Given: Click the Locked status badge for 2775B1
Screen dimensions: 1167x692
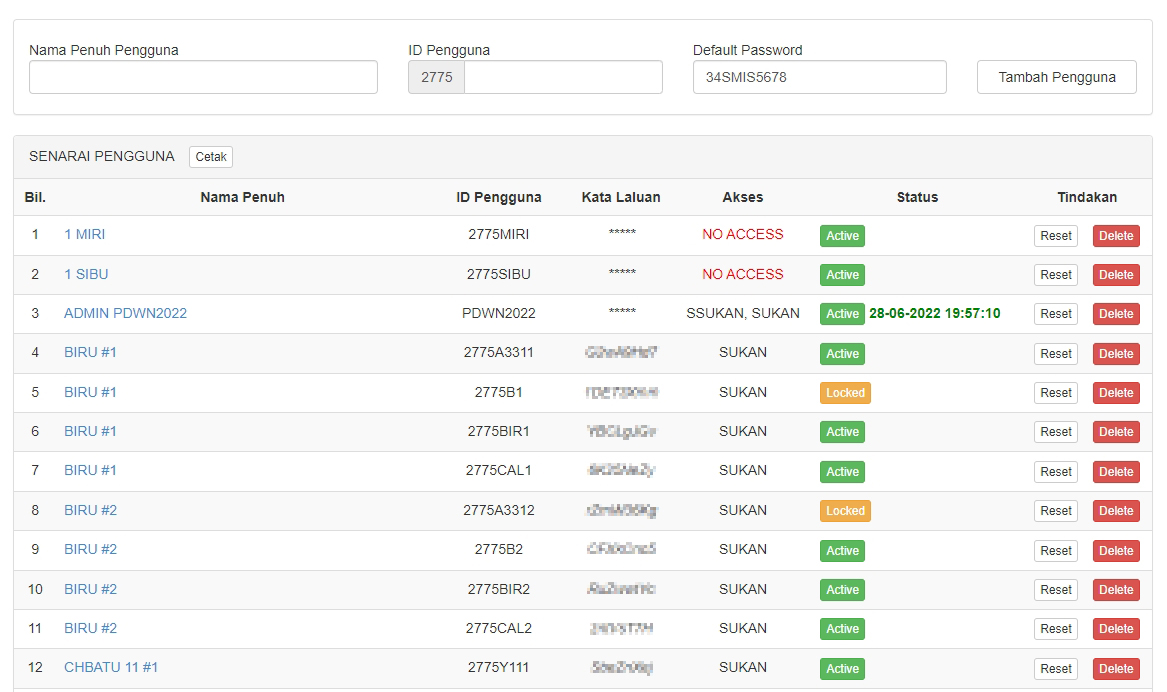Looking at the screenshot, I should click(x=845, y=393).
